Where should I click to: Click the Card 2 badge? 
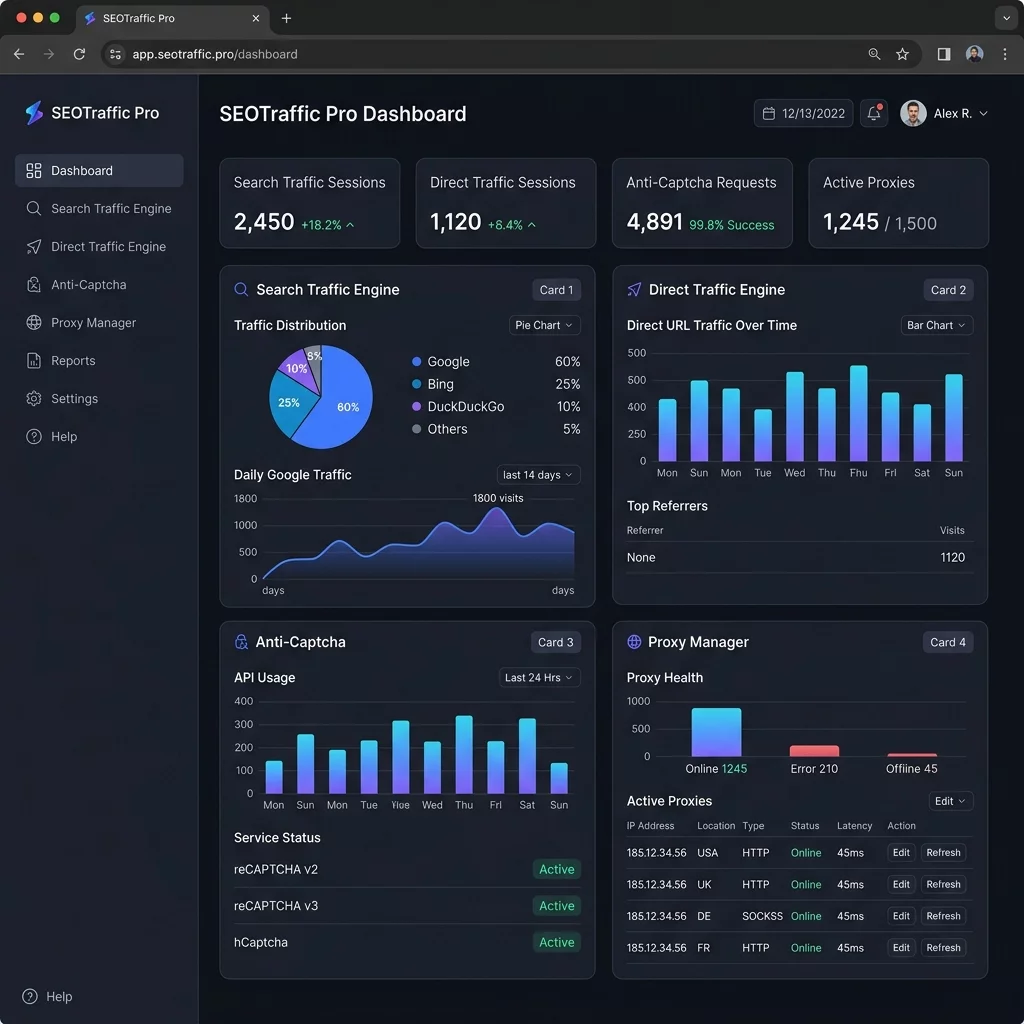click(948, 290)
